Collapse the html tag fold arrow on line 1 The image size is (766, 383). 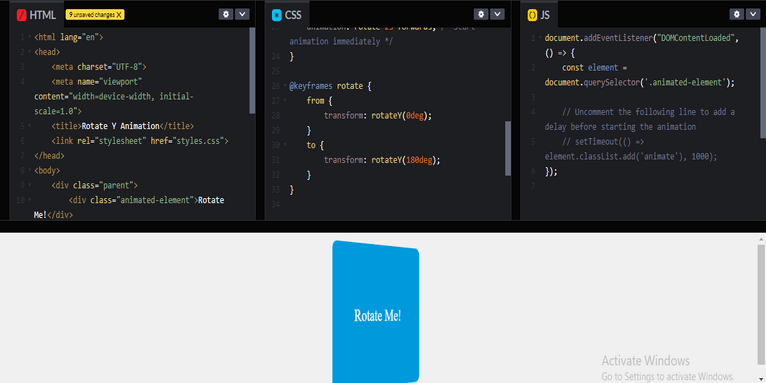[29, 37]
